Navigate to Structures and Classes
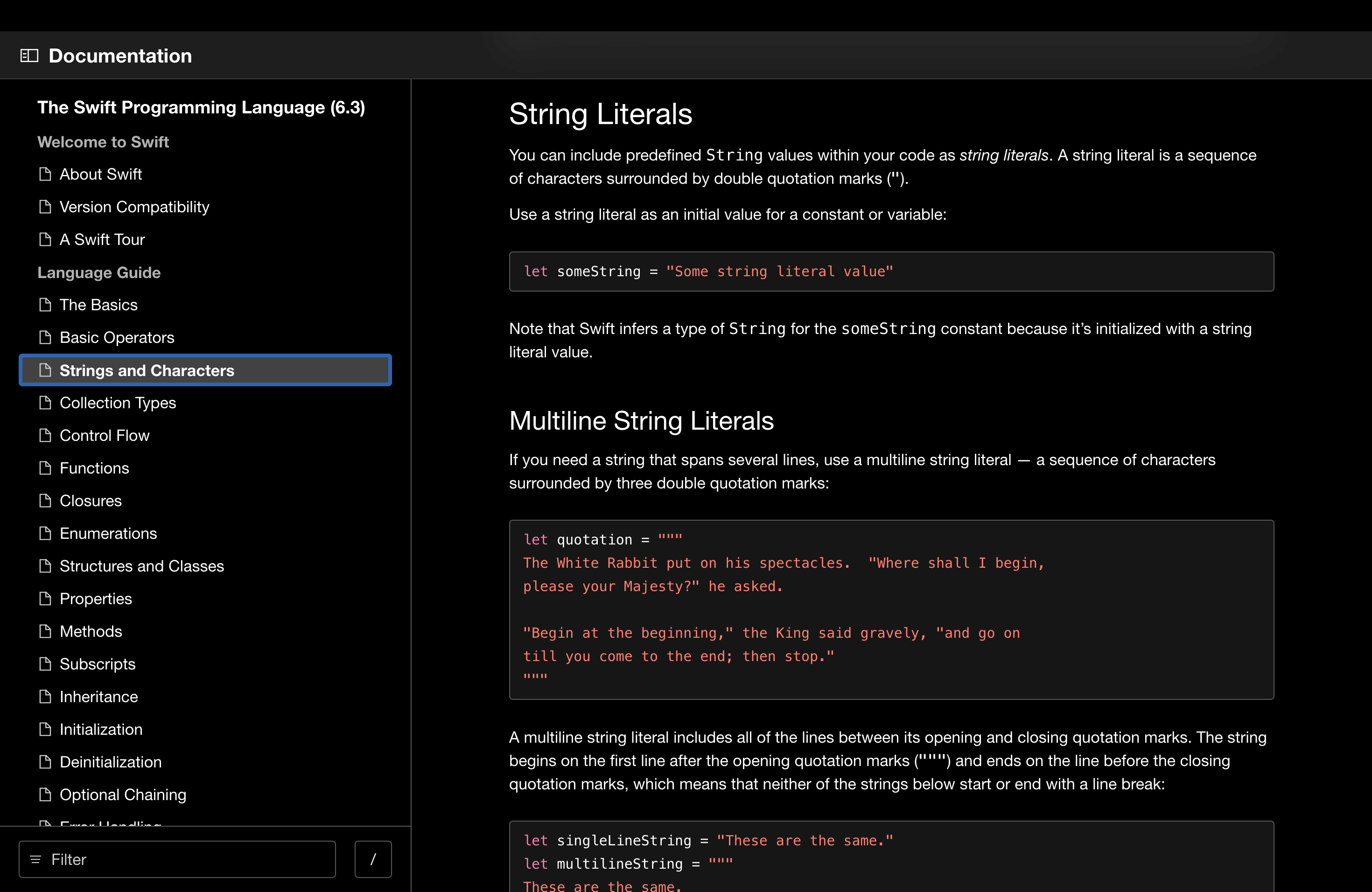 pyautogui.click(x=142, y=566)
